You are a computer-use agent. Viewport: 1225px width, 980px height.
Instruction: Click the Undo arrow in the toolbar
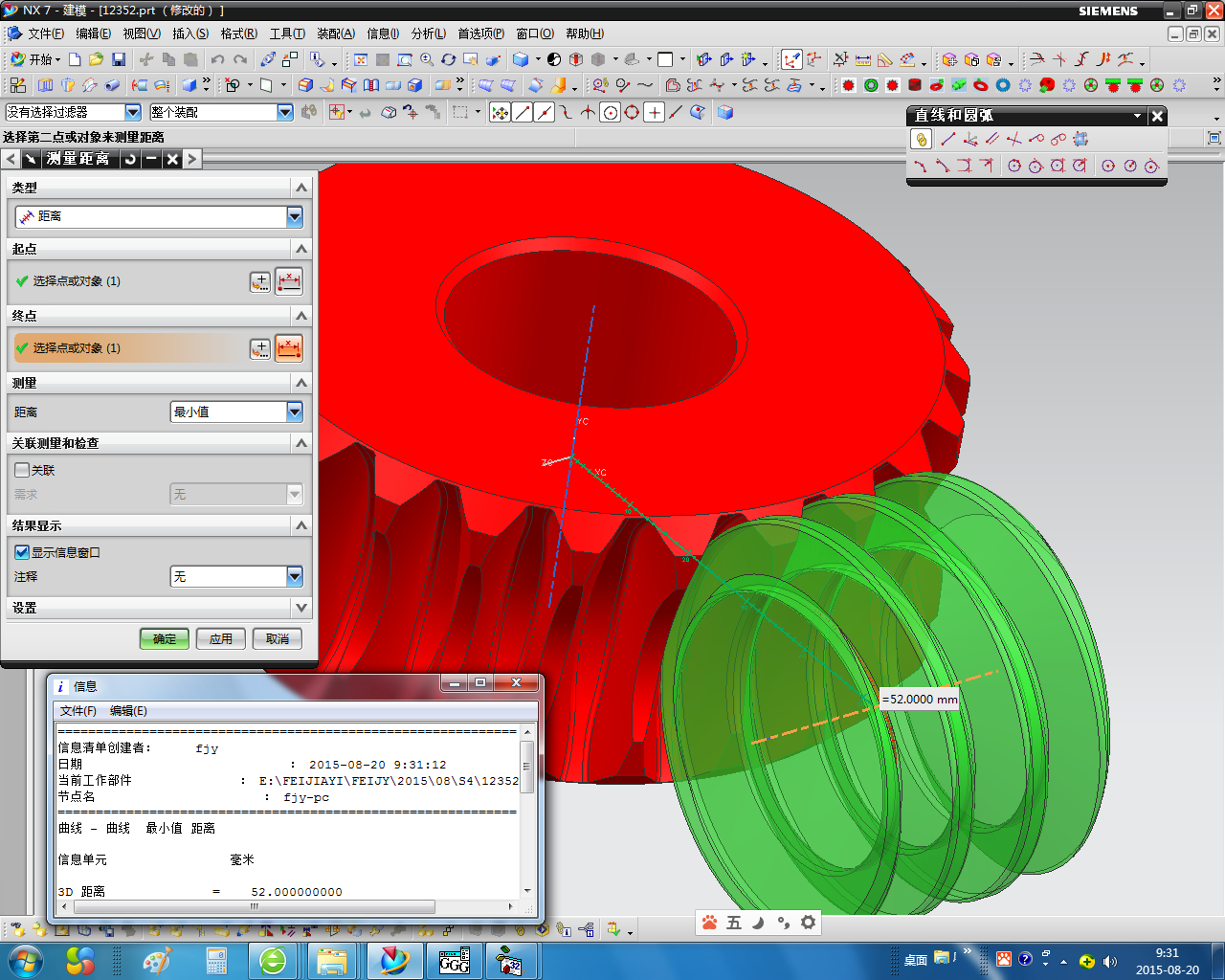pos(217,59)
